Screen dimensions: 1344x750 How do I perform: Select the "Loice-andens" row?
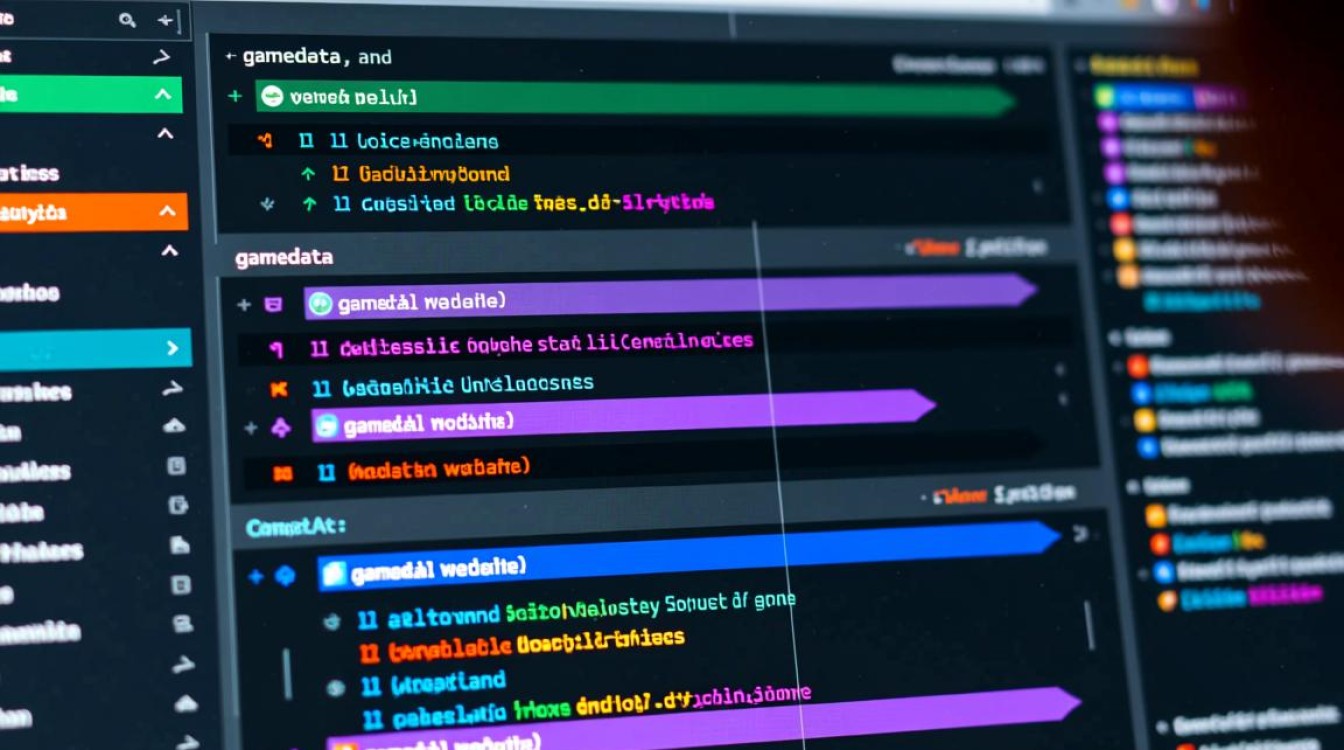pos(413,141)
